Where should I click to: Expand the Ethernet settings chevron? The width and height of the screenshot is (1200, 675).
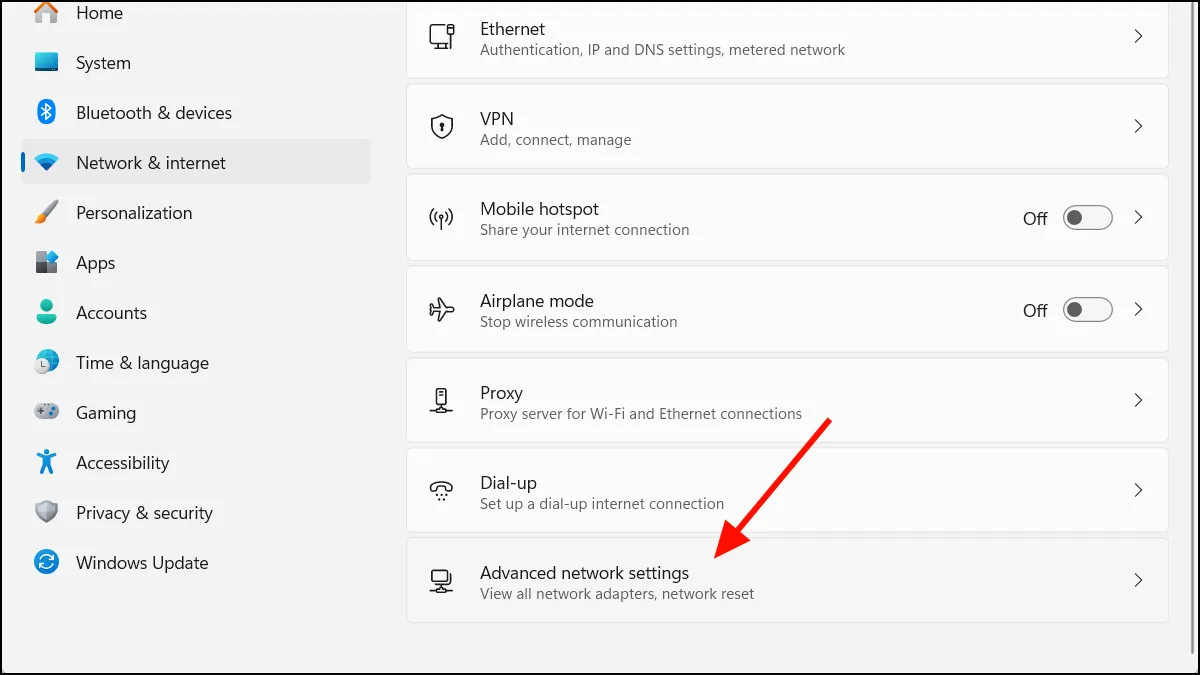1138,36
